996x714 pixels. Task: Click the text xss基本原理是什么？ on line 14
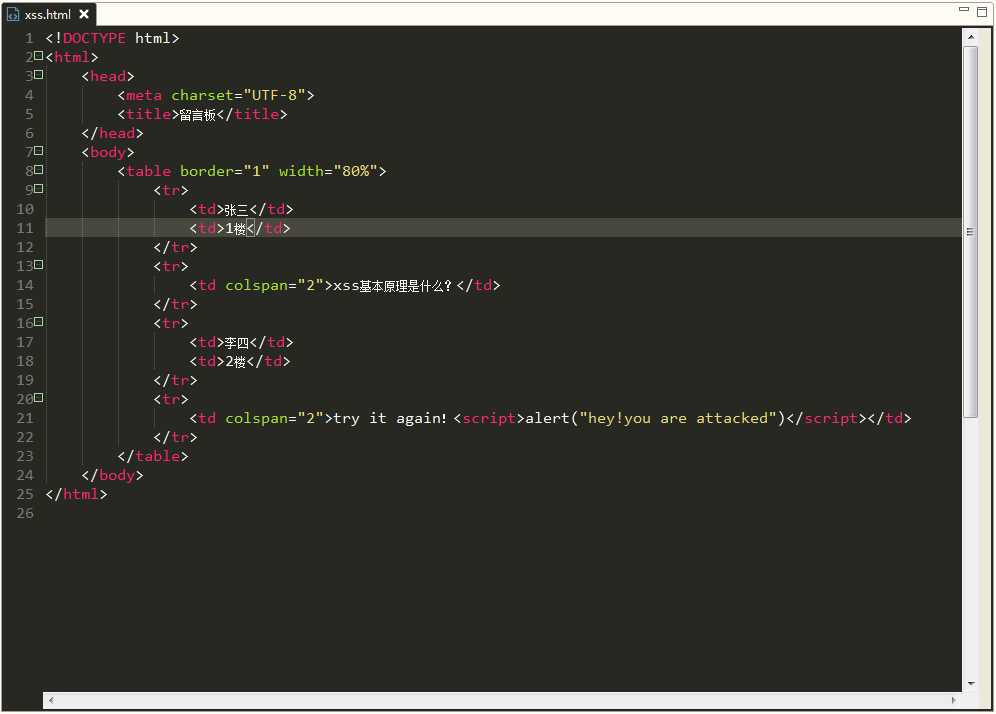[393, 285]
